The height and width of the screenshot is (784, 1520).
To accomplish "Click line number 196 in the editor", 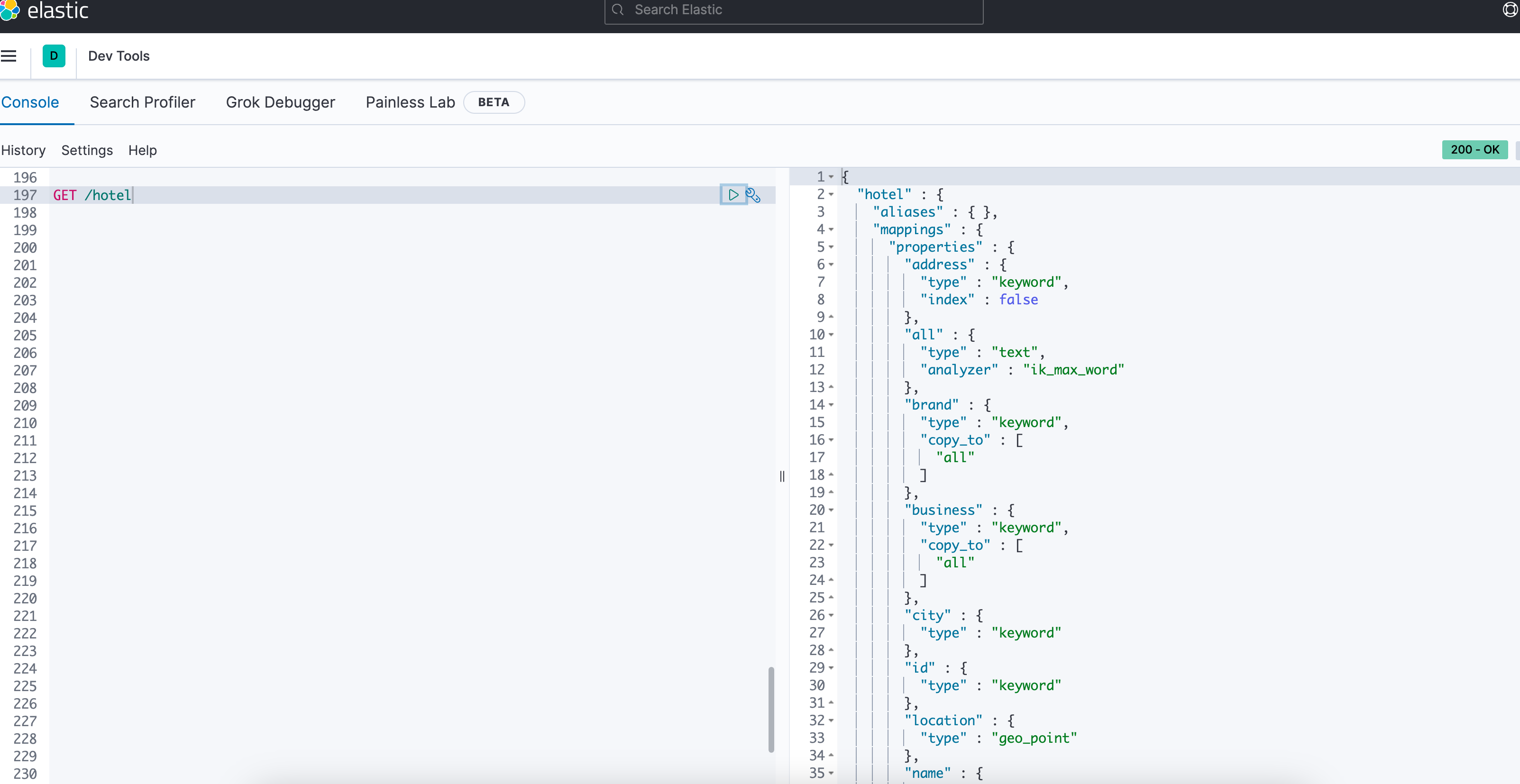I will [x=25, y=178].
